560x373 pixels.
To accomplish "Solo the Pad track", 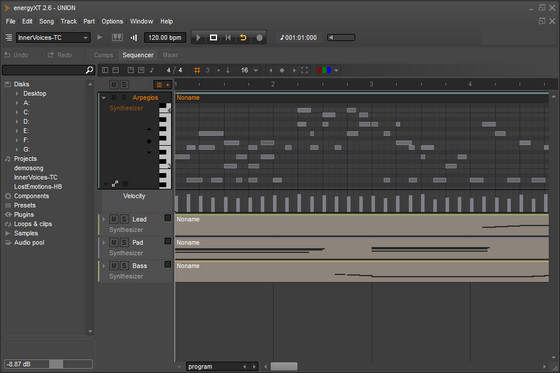I will (124, 242).
